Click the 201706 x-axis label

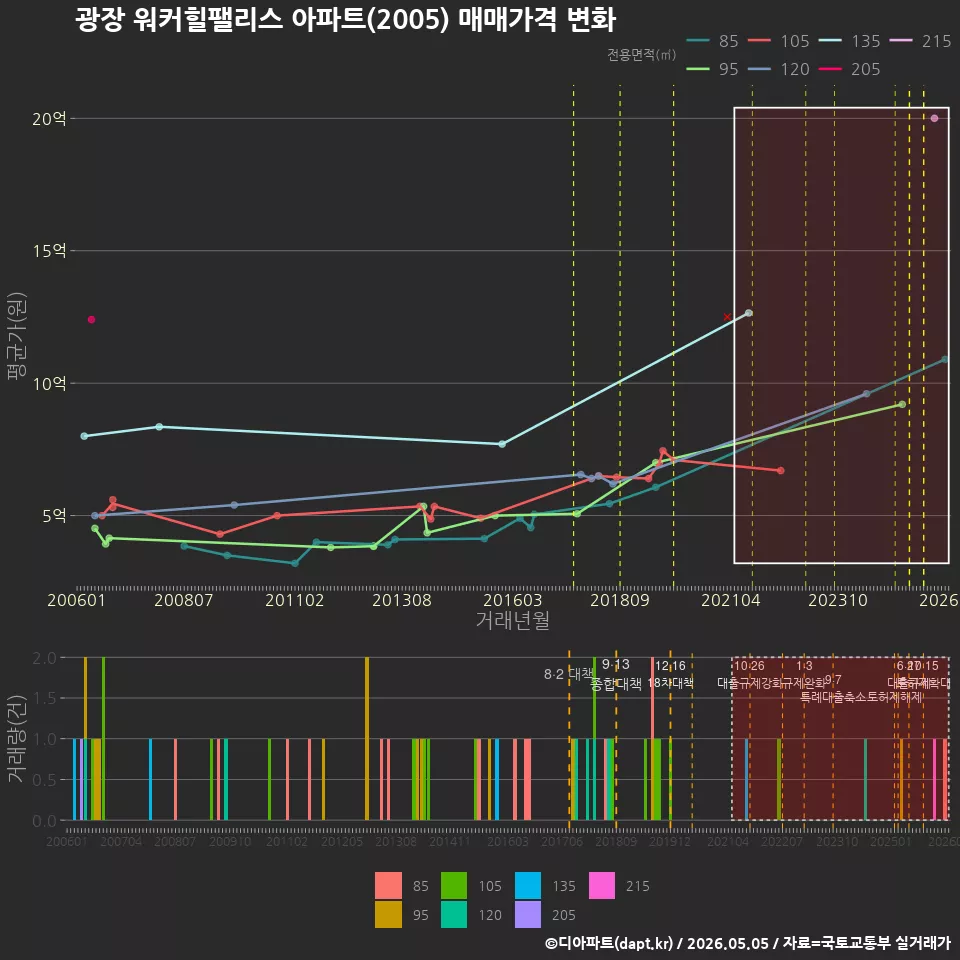pyautogui.click(x=562, y=841)
